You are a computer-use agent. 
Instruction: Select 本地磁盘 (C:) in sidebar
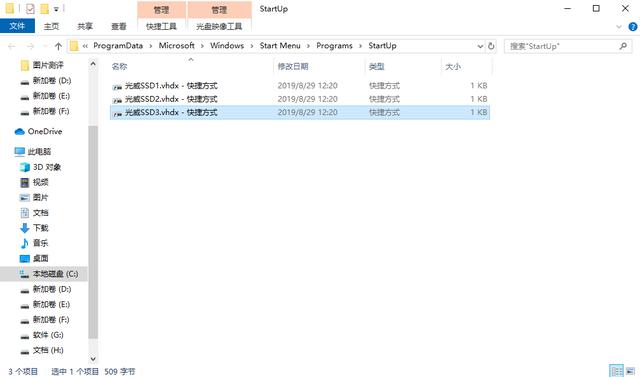44,274
